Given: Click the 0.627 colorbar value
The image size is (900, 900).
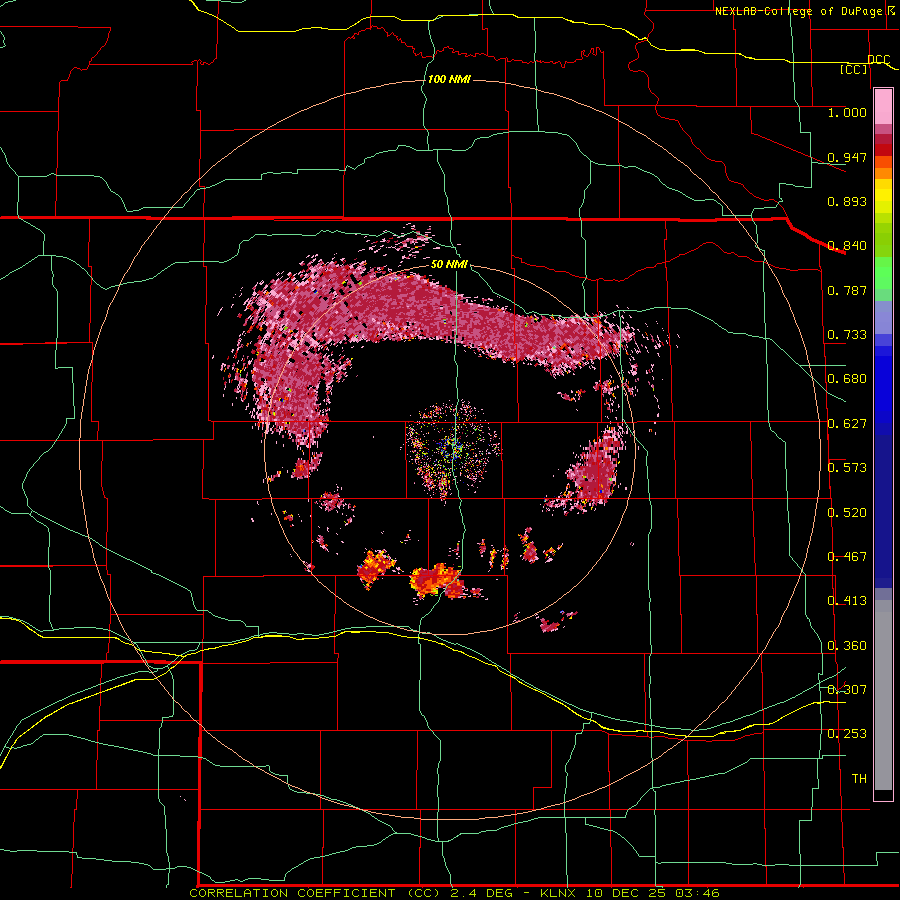Looking at the screenshot, I should 847,424.
